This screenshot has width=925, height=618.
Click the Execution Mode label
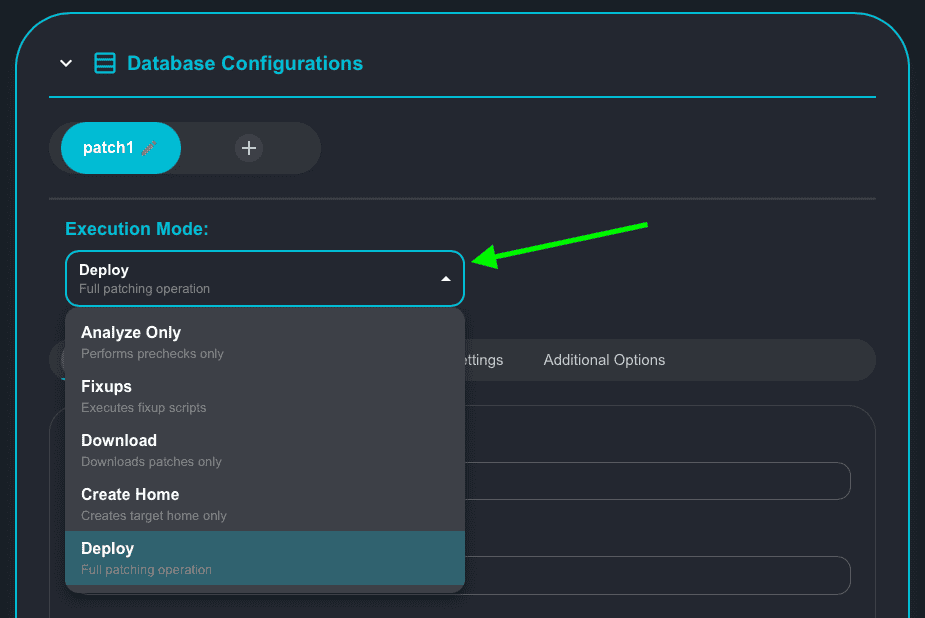tap(137, 229)
